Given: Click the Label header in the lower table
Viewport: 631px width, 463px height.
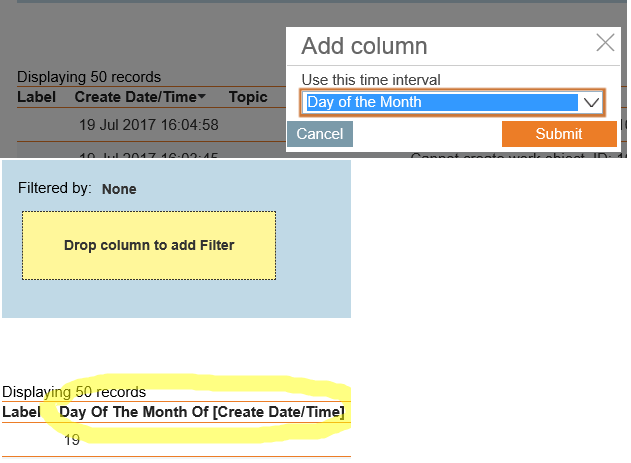Looking at the screenshot, I should [21, 412].
